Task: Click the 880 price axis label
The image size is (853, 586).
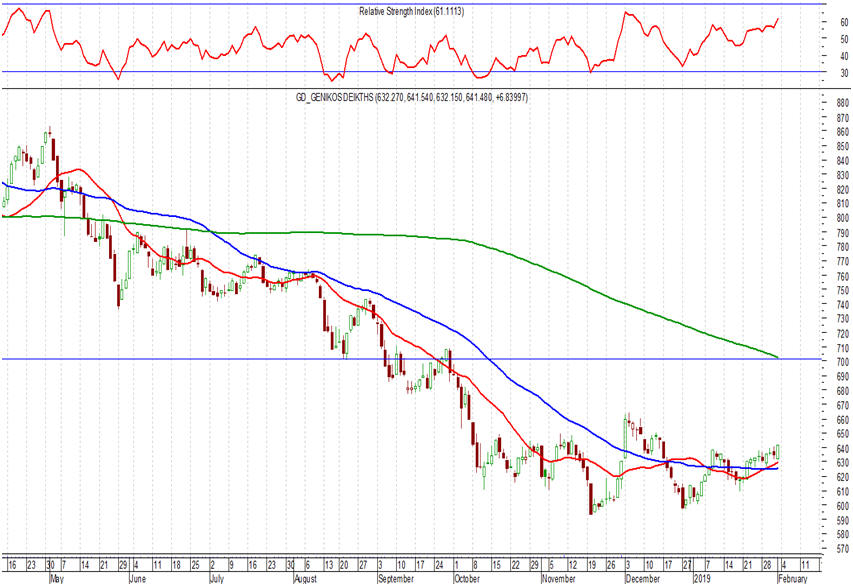Action: tap(843, 103)
